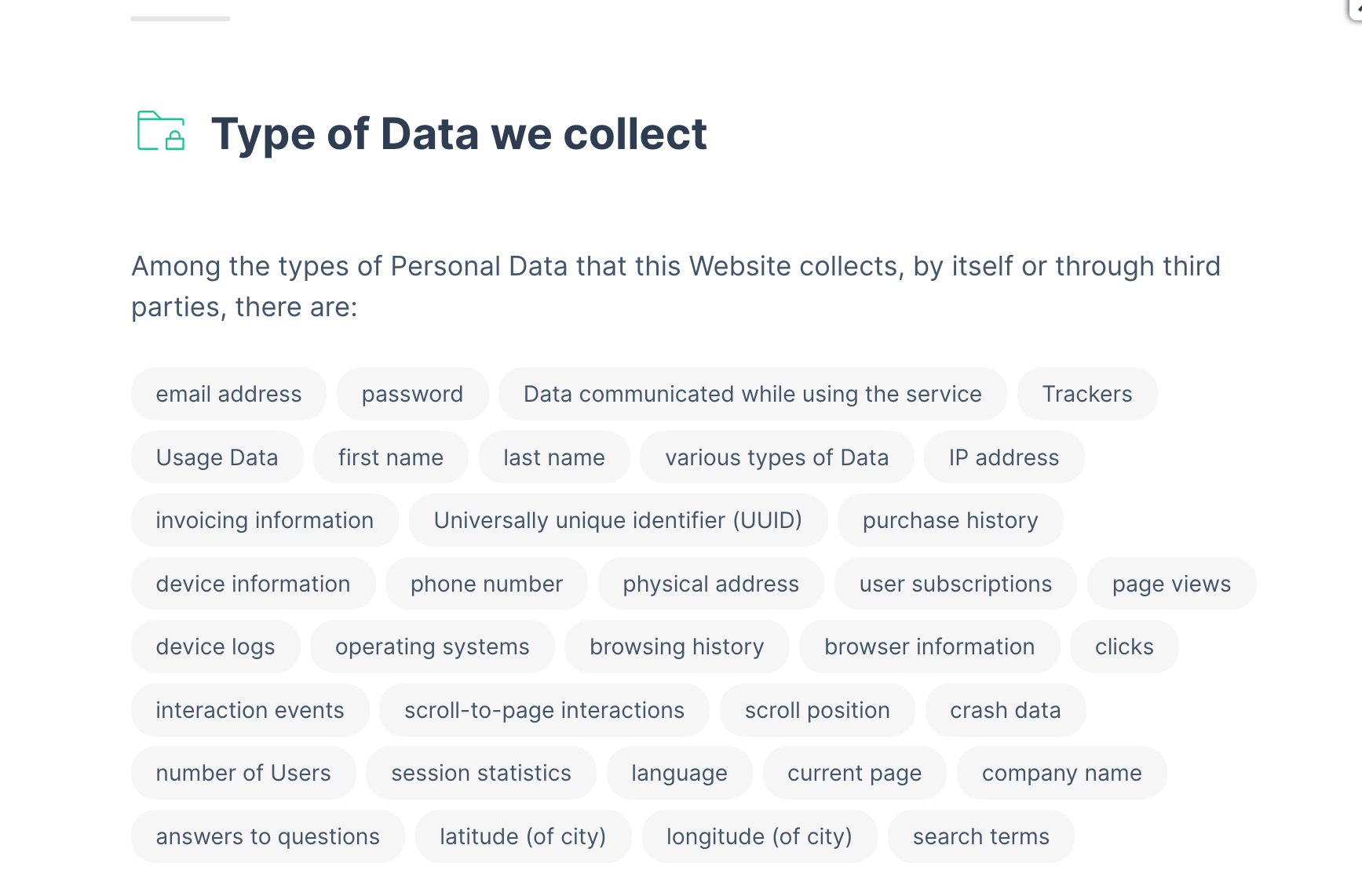Screen dimensions: 1362x896
Task: Select the "clicks" data pill
Action: tap(1123, 647)
